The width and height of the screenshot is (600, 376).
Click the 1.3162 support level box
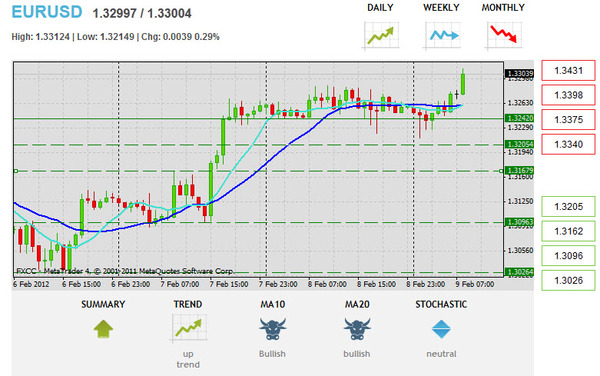(x=568, y=231)
